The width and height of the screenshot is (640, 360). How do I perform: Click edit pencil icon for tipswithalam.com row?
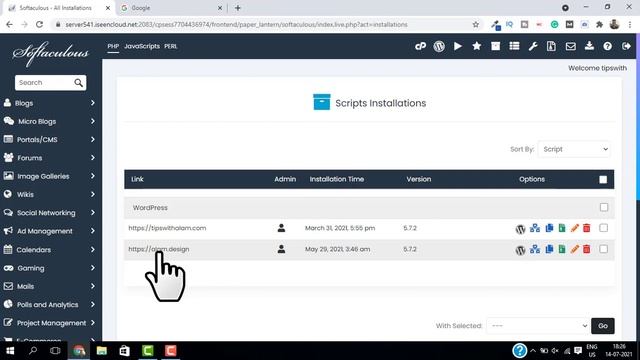[575, 228]
